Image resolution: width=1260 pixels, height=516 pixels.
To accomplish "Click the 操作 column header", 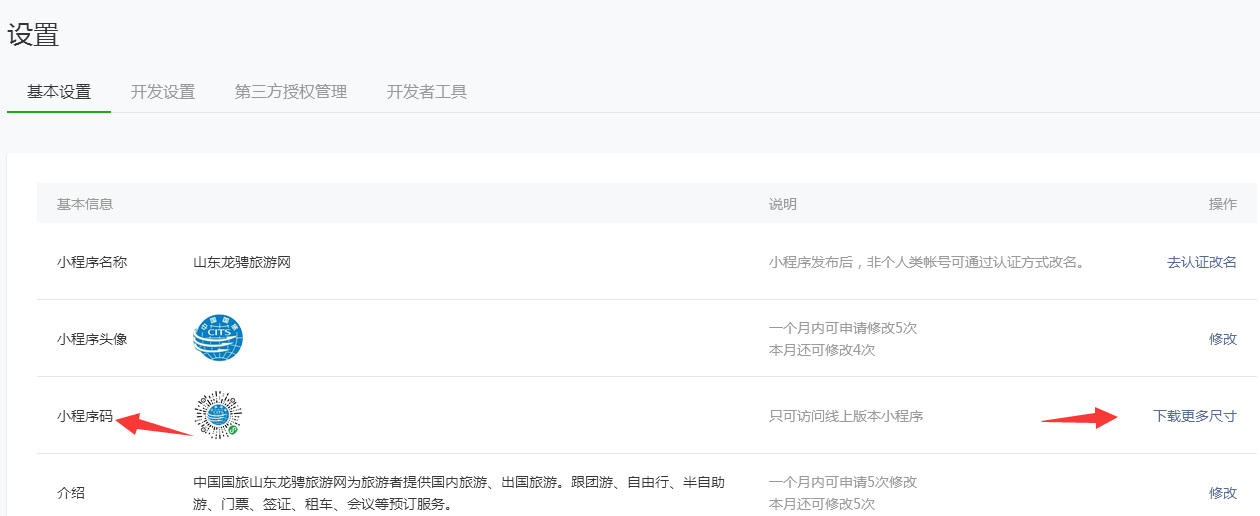I will click(x=1222, y=204).
